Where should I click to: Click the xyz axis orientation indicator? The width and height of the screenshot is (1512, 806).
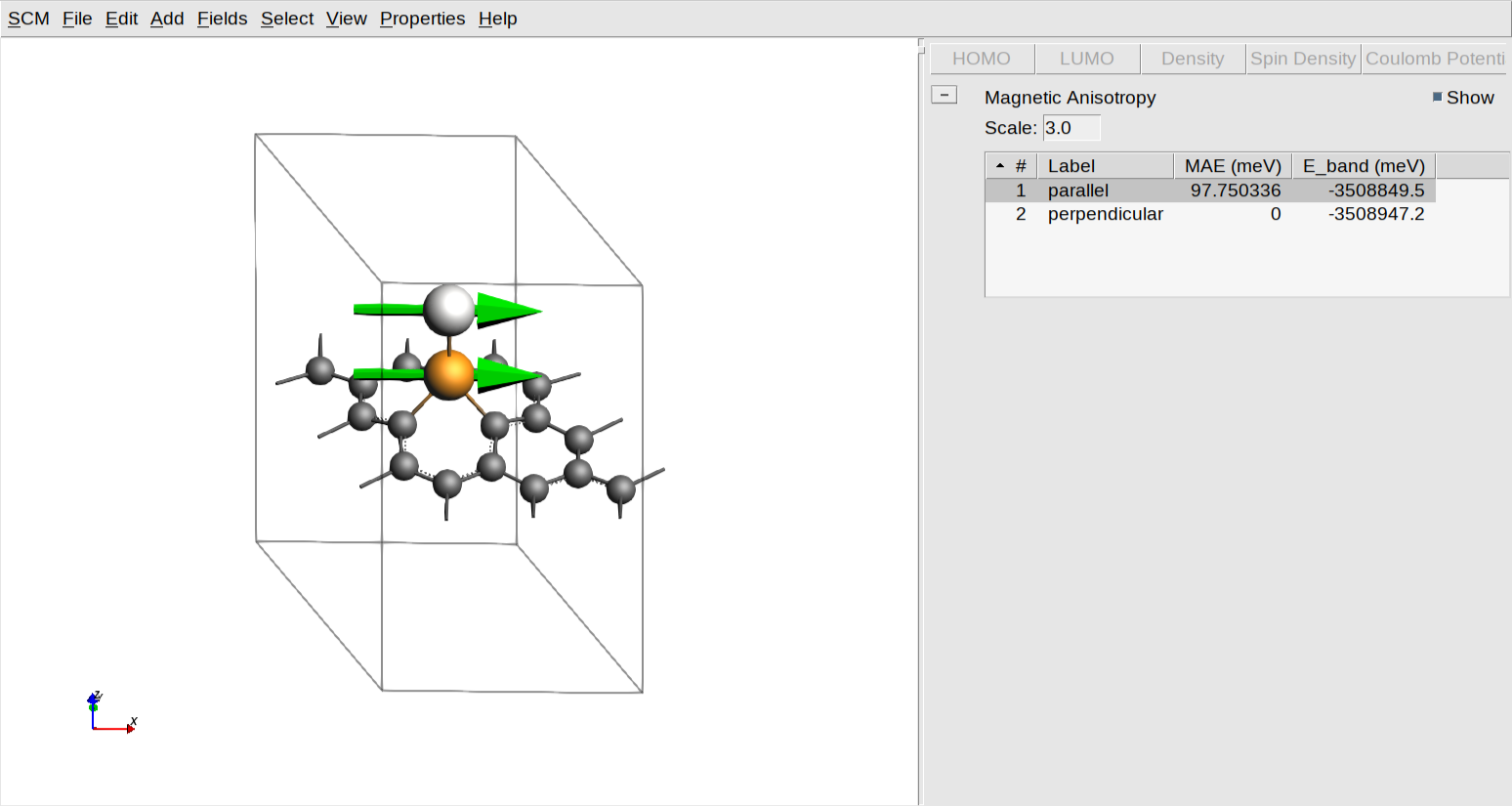point(109,715)
